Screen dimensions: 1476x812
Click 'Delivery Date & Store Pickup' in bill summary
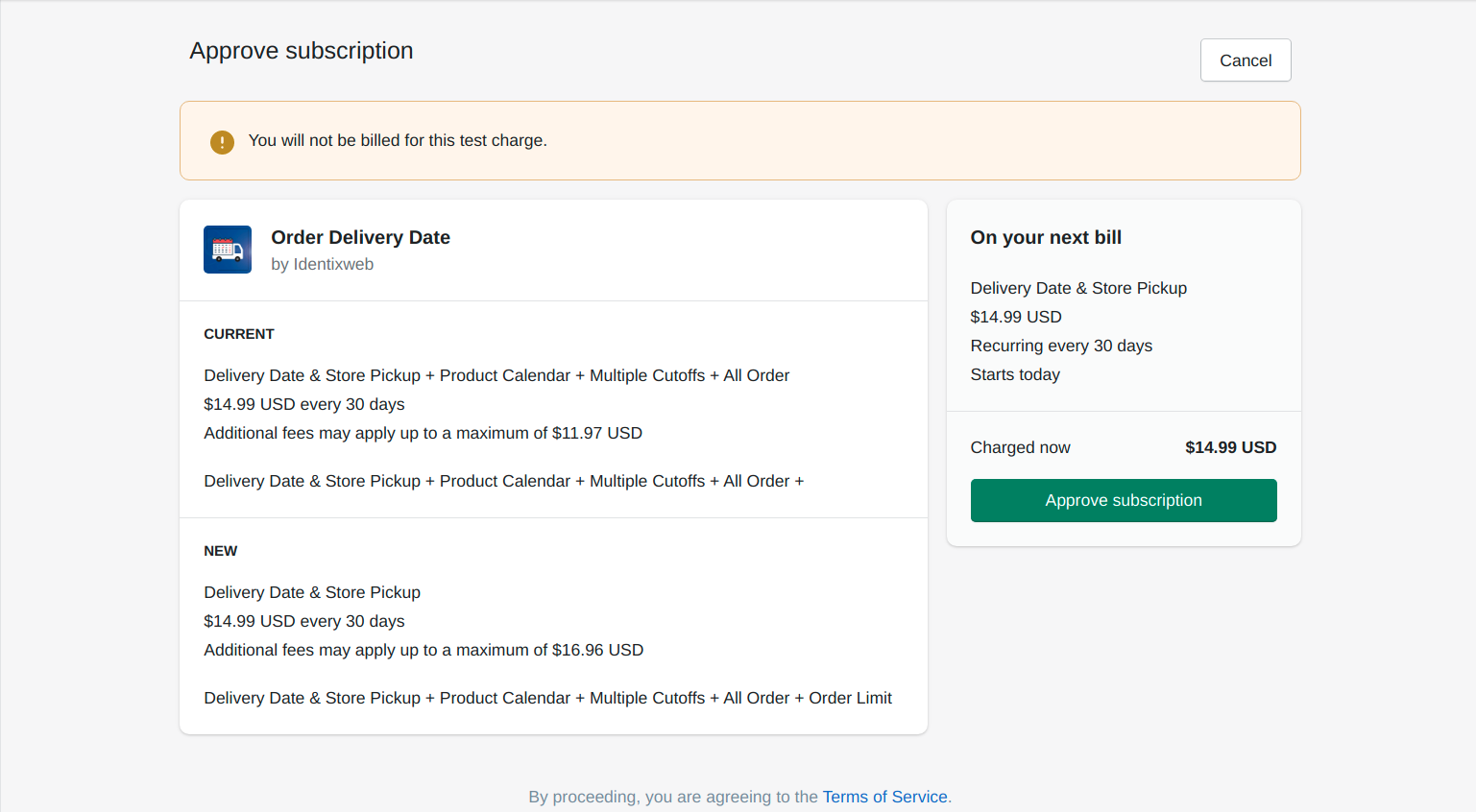[x=1078, y=288]
